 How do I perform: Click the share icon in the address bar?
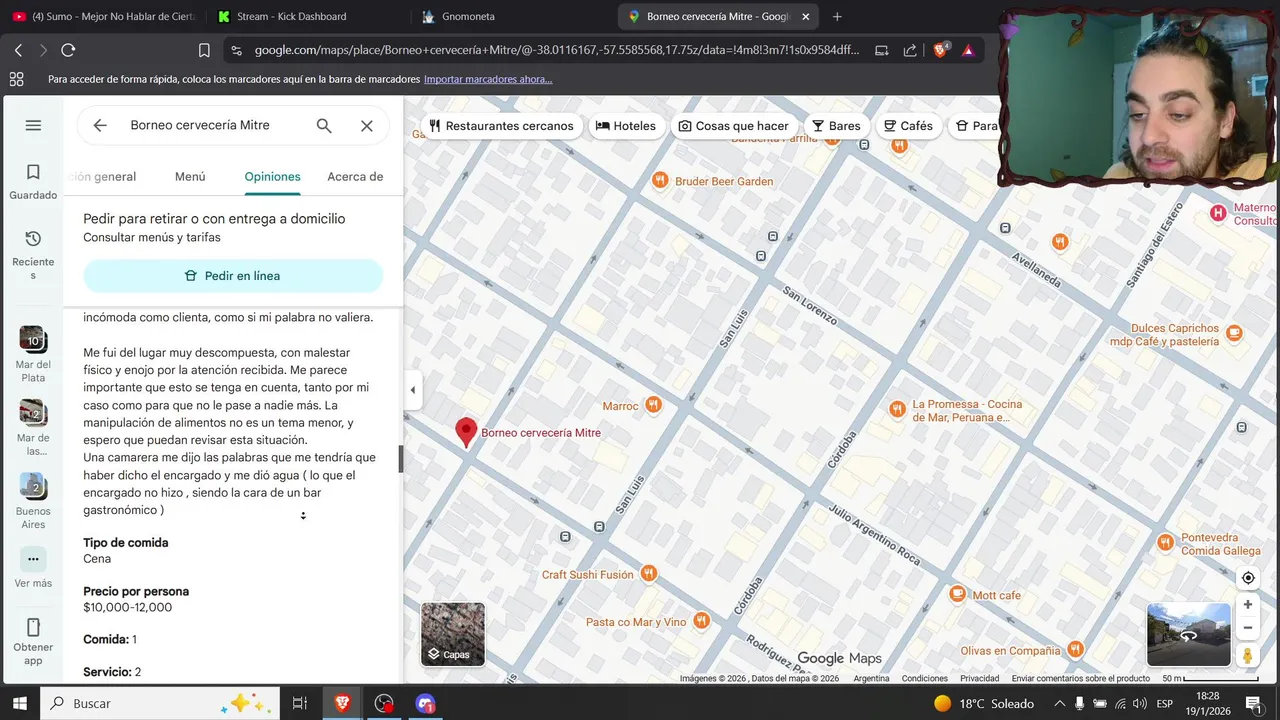pos(910,50)
